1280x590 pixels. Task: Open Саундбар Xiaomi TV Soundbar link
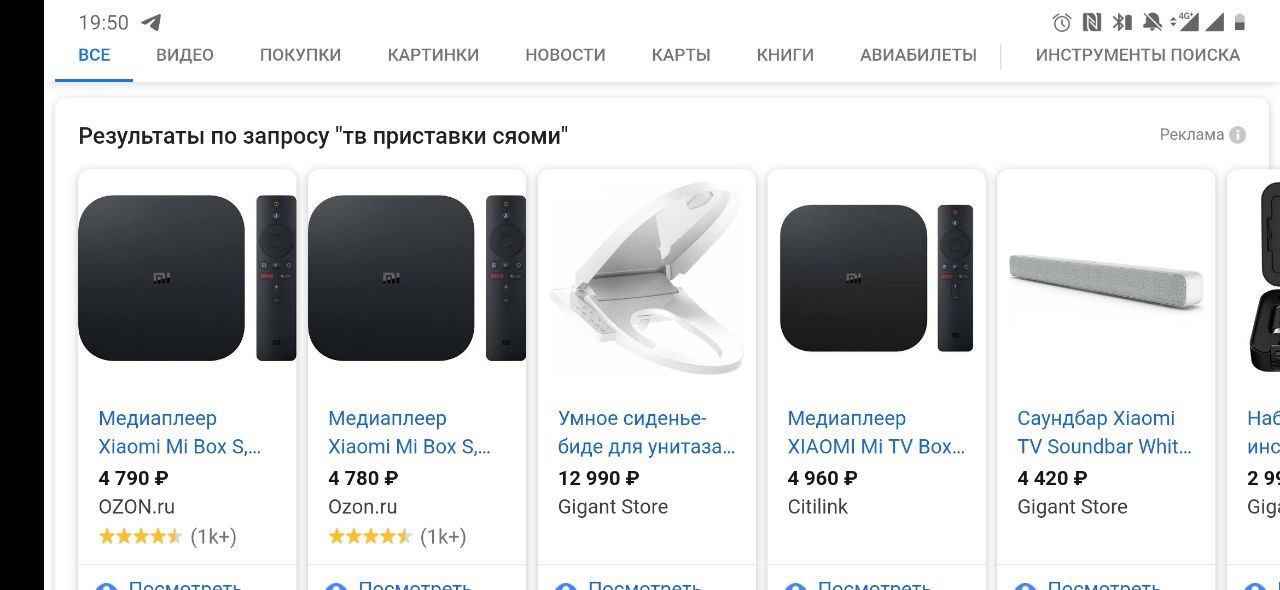pyautogui.click(x=1105, y=432)
